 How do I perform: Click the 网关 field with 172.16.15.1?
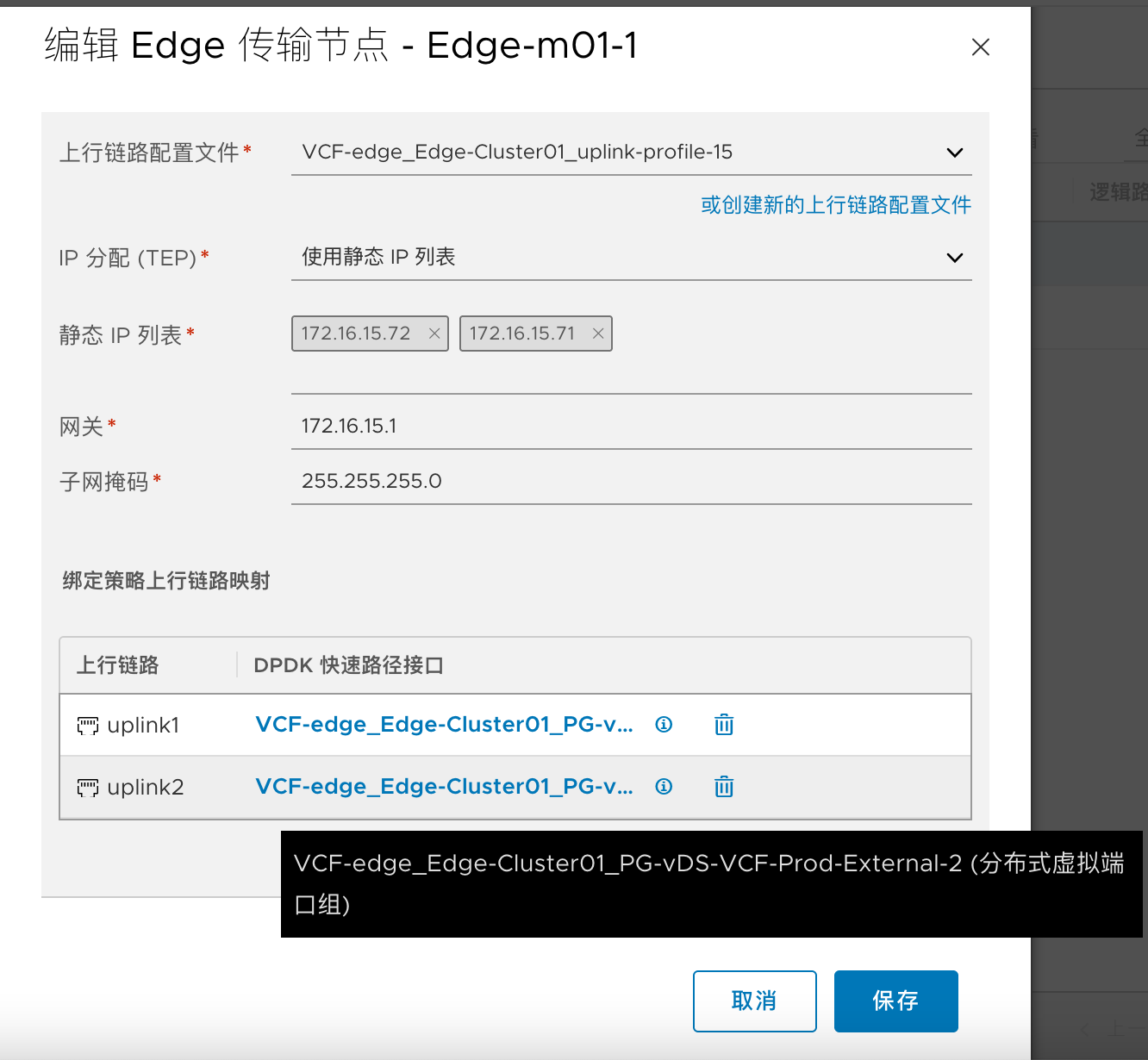point(631,426)
